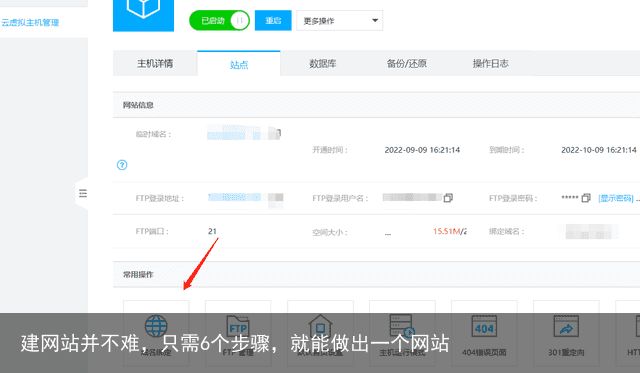Image resolution: width=640 pixels, height=373 pixels.
Task: Open the FTP management folder icon
Action: pyautogui.click(x=238, y=326)
